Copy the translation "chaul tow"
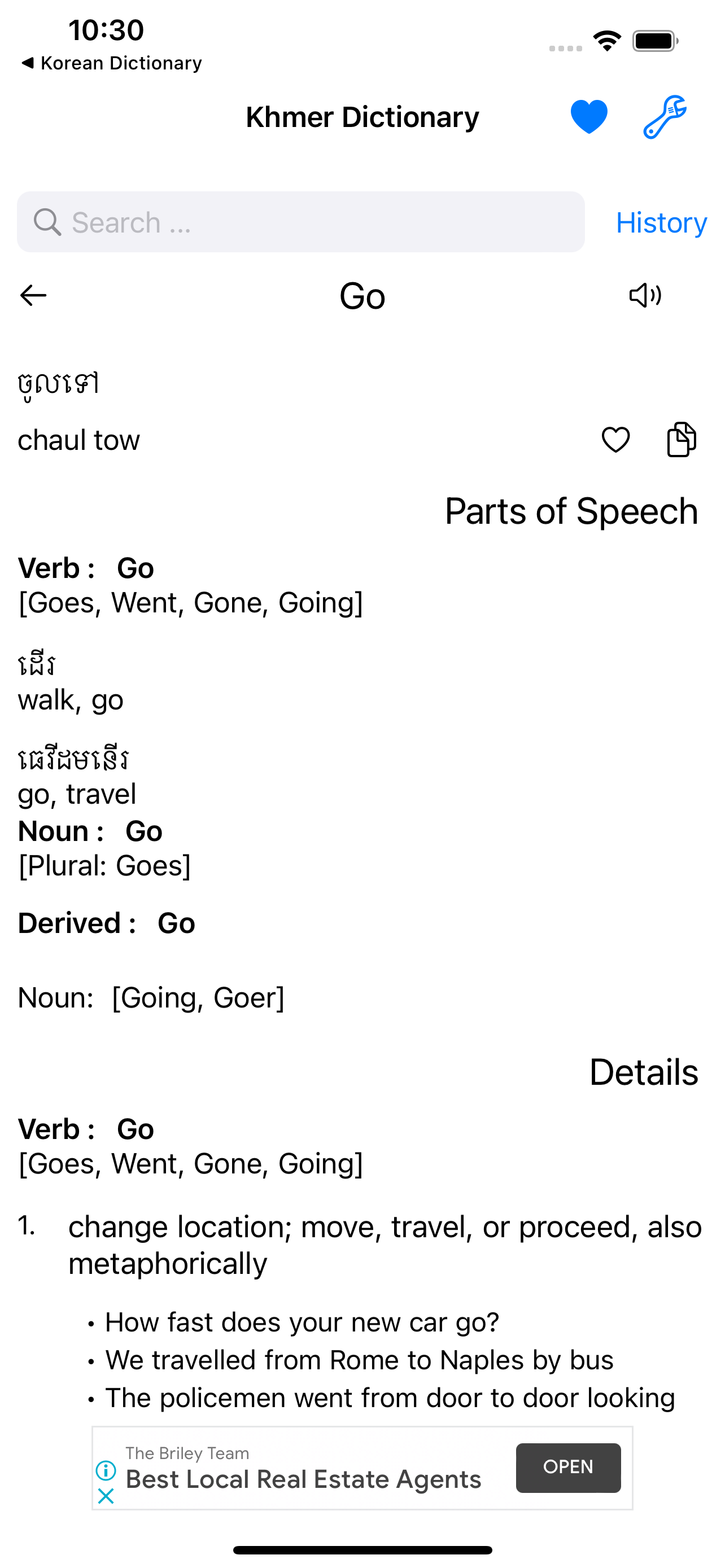 tap(680, 440)
